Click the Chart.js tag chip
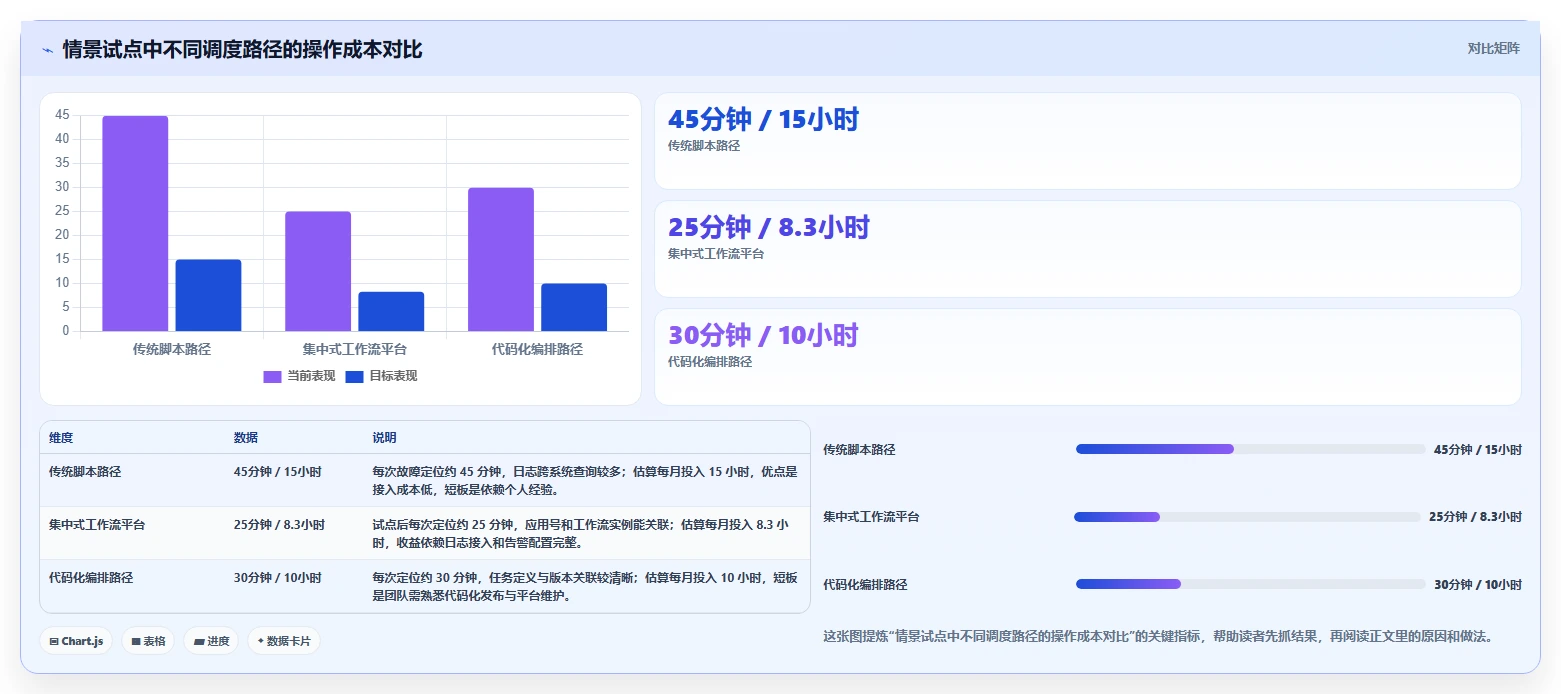Image resolution: width=1561 pixels, height=694 pixels. coord(76,641)
